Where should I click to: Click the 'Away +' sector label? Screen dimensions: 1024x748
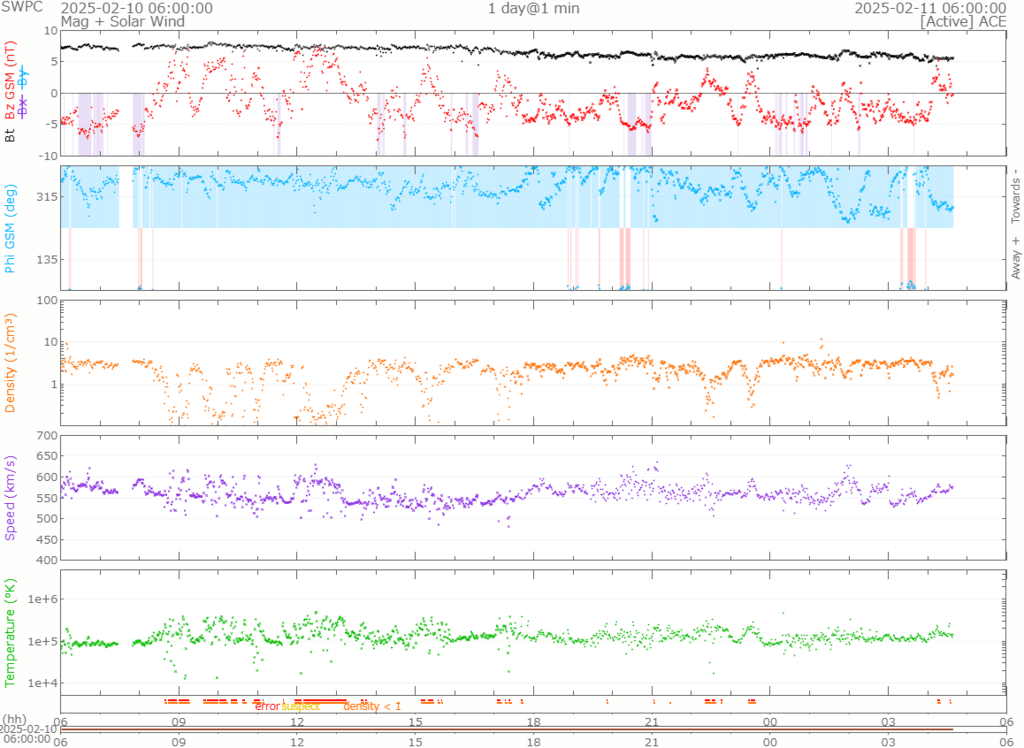click(1016, 262)
